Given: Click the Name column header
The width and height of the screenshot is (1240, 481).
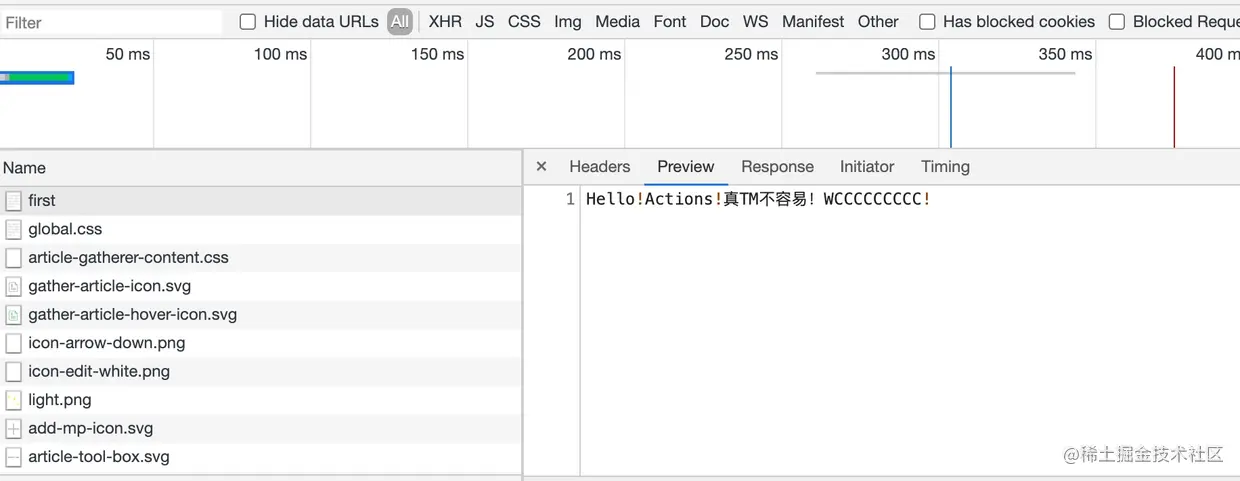Looking at the screenshot, I should (x=260, y=168).
